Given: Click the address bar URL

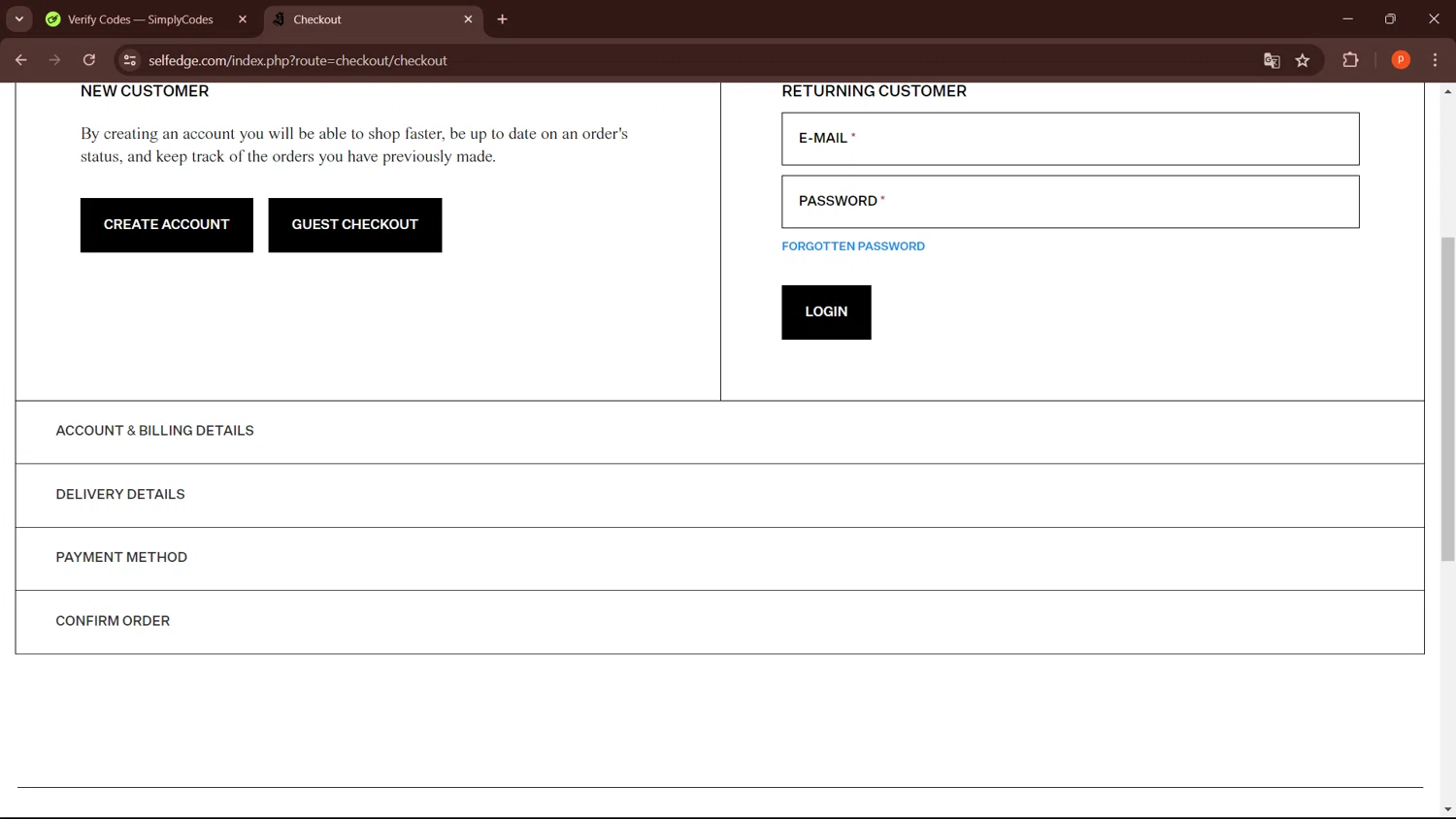Looking at the screenshot, I should (x=298, y=60).
